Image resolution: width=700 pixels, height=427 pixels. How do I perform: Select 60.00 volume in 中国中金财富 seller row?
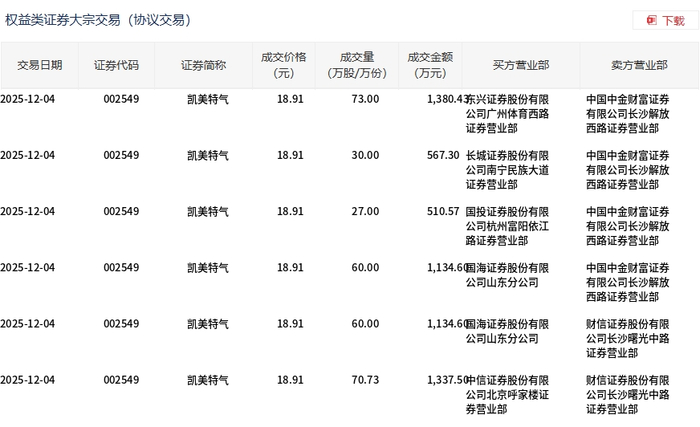tap(365, 268)
